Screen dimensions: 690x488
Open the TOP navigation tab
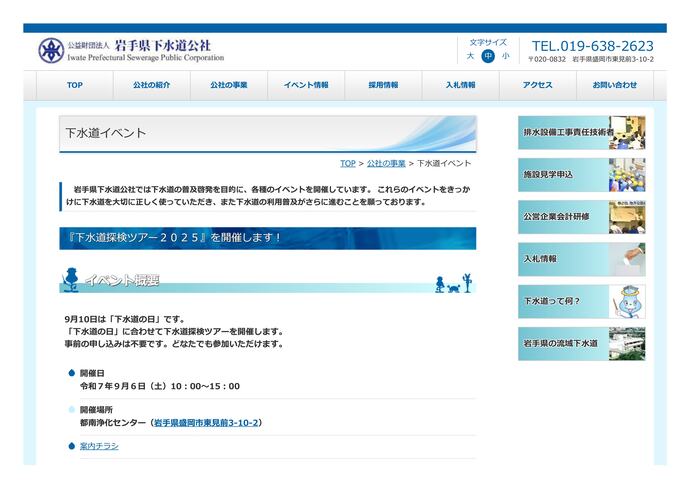pos(75,86)
